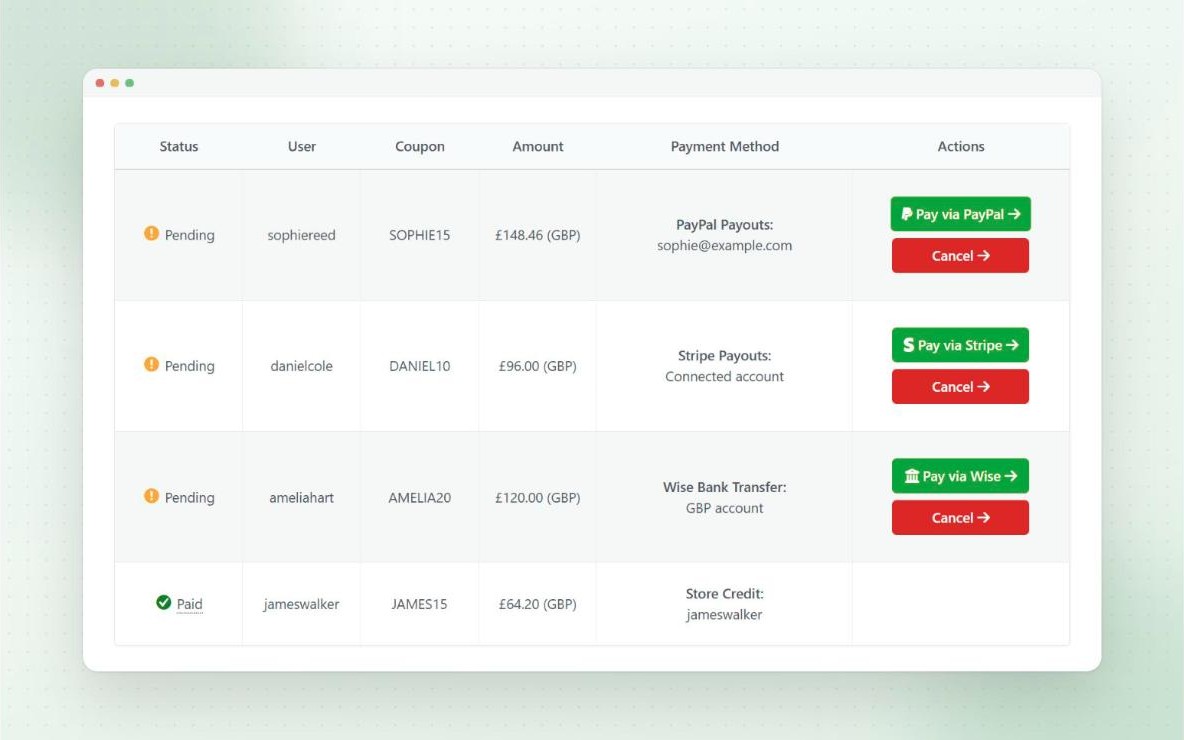
Task: Select the jameswalker cell in the User column
Action: pos(301,604)
